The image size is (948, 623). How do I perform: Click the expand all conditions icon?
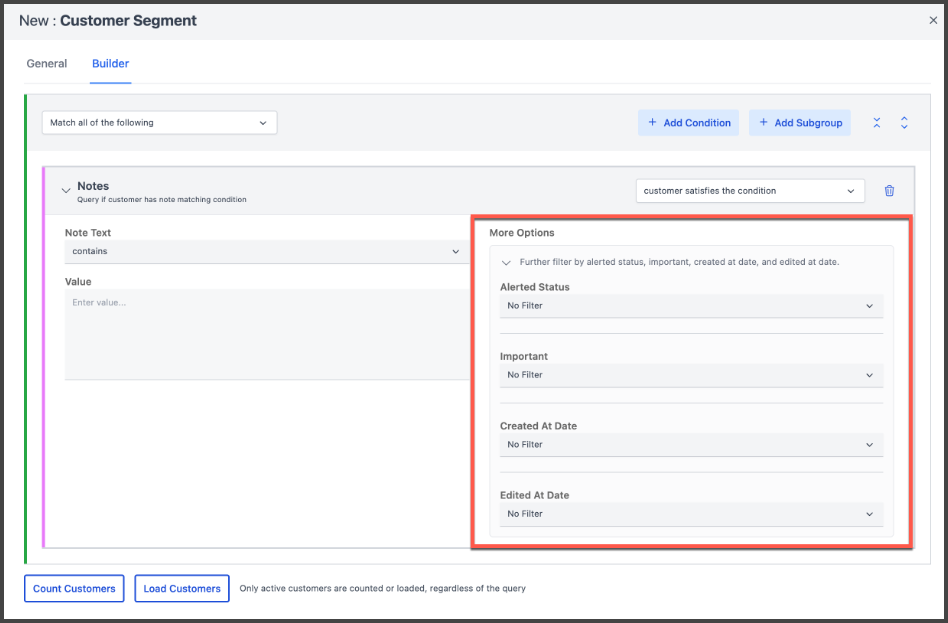coord(904,123)
